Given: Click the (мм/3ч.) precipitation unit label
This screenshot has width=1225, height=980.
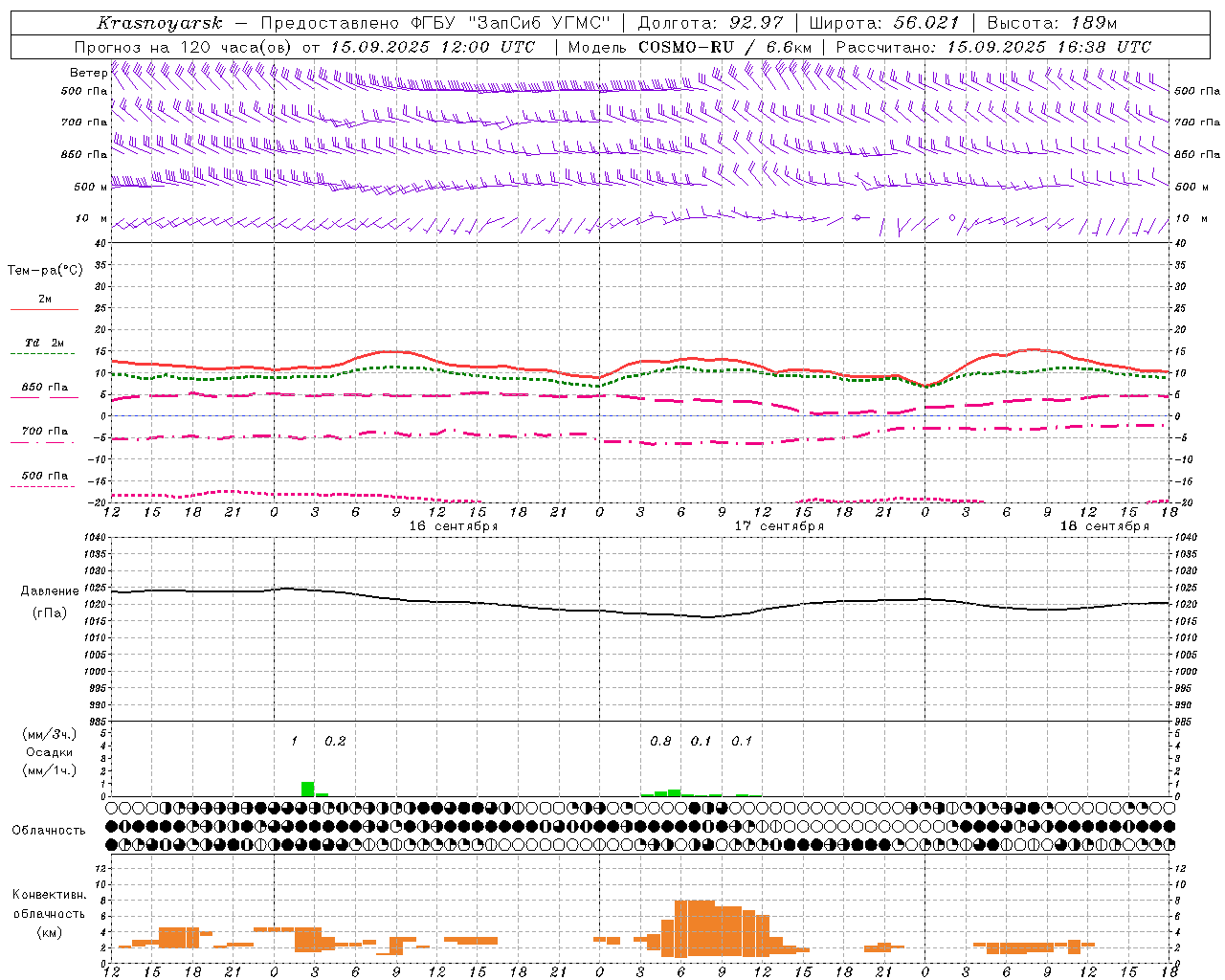Looking at the screenshot, I should coord(49,734).
